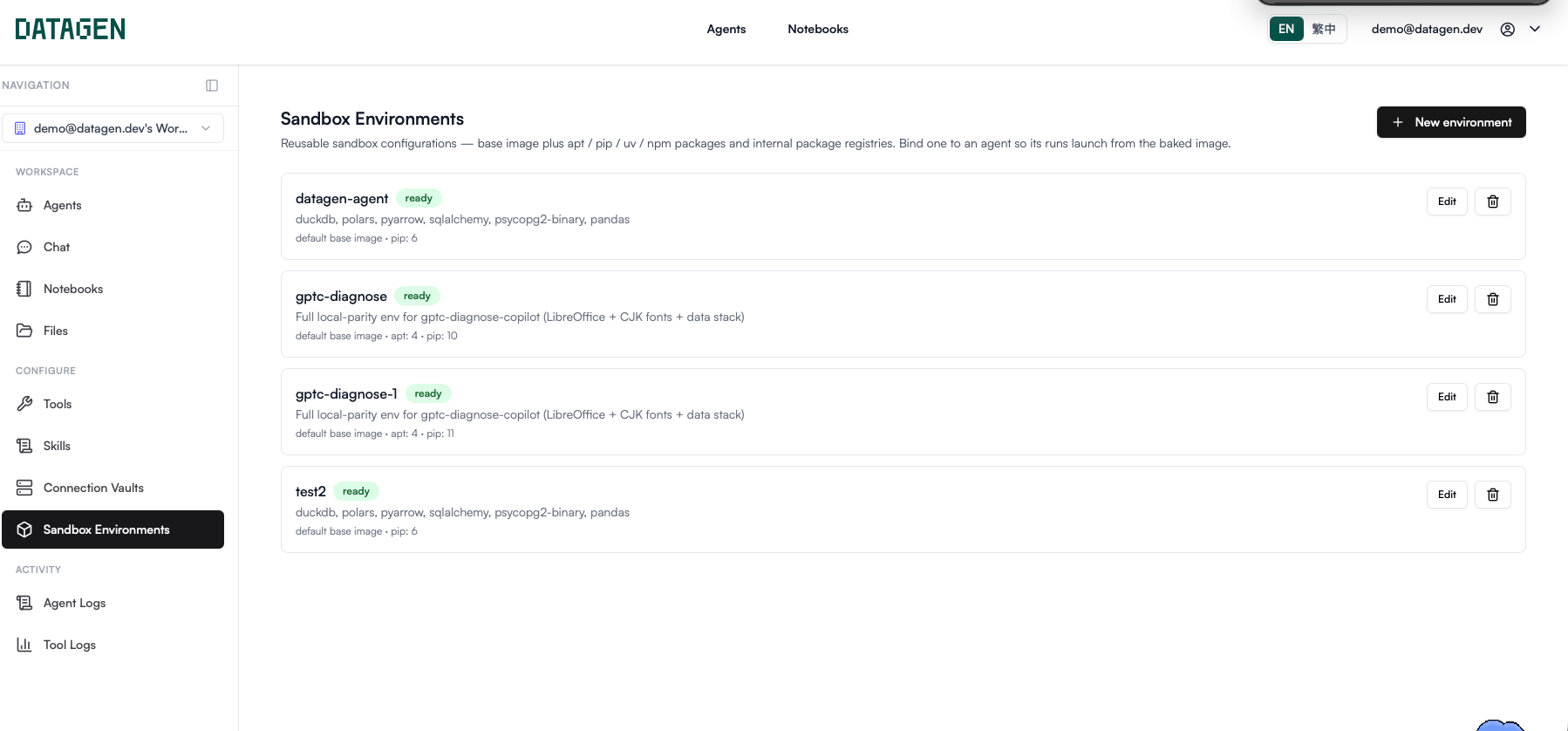Open the workspace selector dropdown
1568x731 pixels.
point(112,128)
